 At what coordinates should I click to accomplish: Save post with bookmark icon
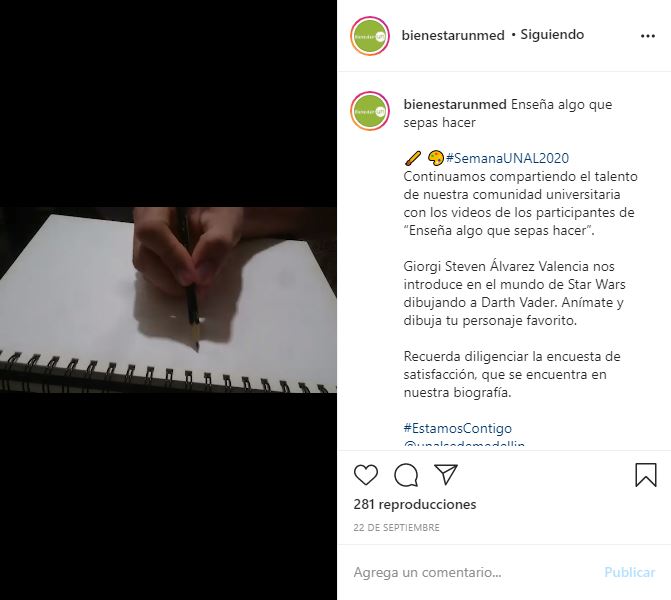click(646, 475)
